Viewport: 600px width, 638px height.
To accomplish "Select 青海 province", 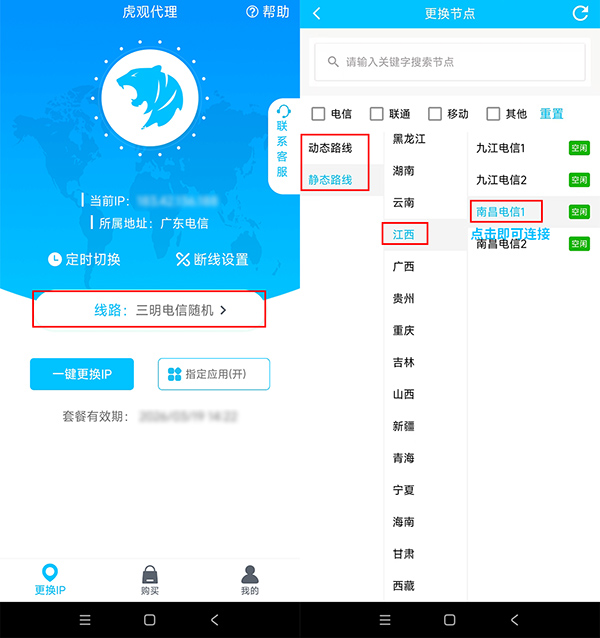I will [404, 458].
